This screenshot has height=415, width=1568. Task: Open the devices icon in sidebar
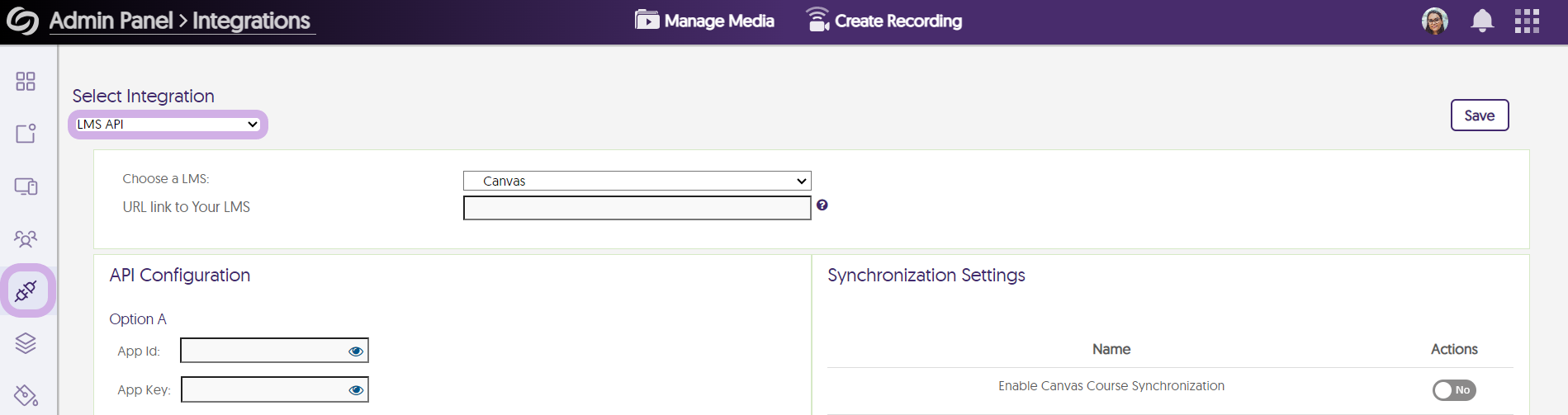26,186
